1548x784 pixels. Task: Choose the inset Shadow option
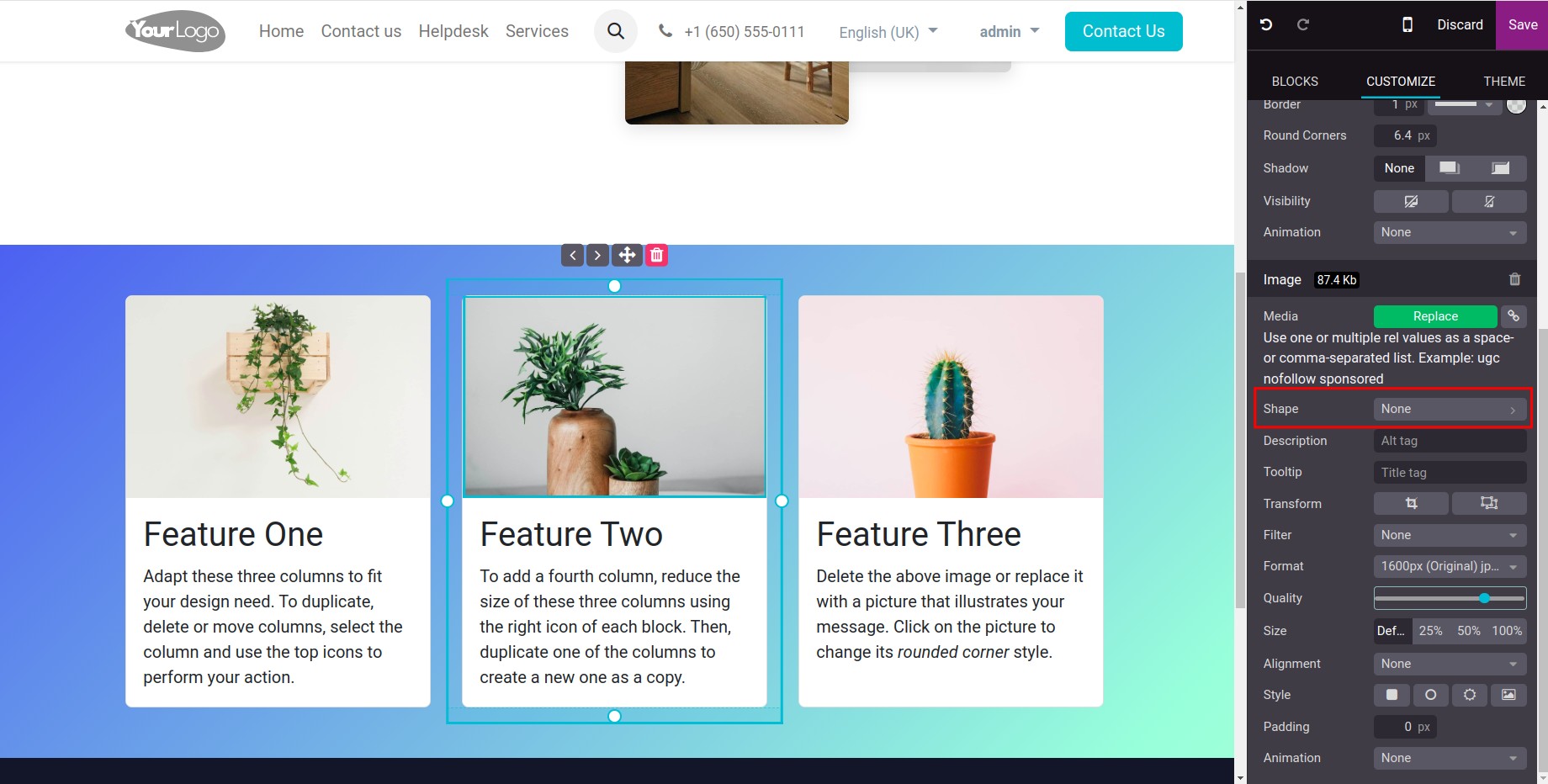click(1501, 168)
